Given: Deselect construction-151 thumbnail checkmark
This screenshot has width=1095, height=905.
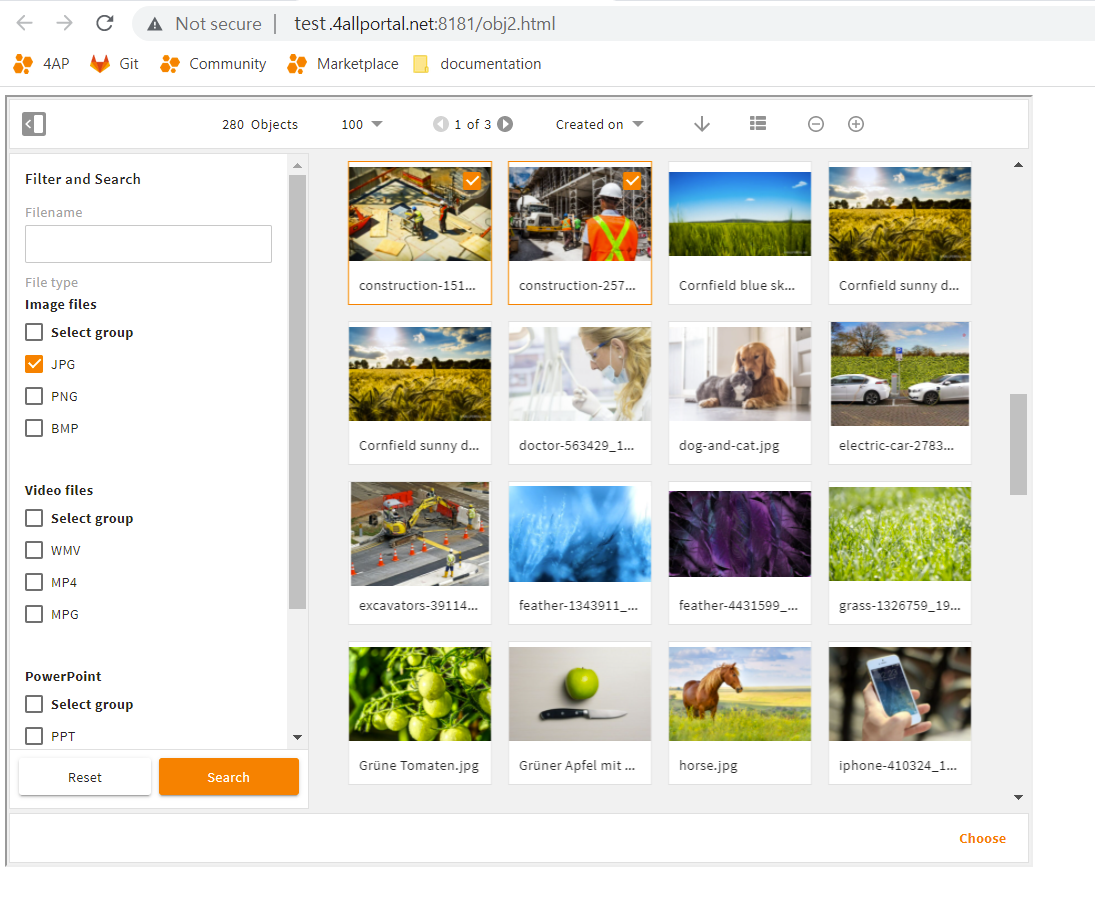Looking at the screenshot, I should point(472,182).
